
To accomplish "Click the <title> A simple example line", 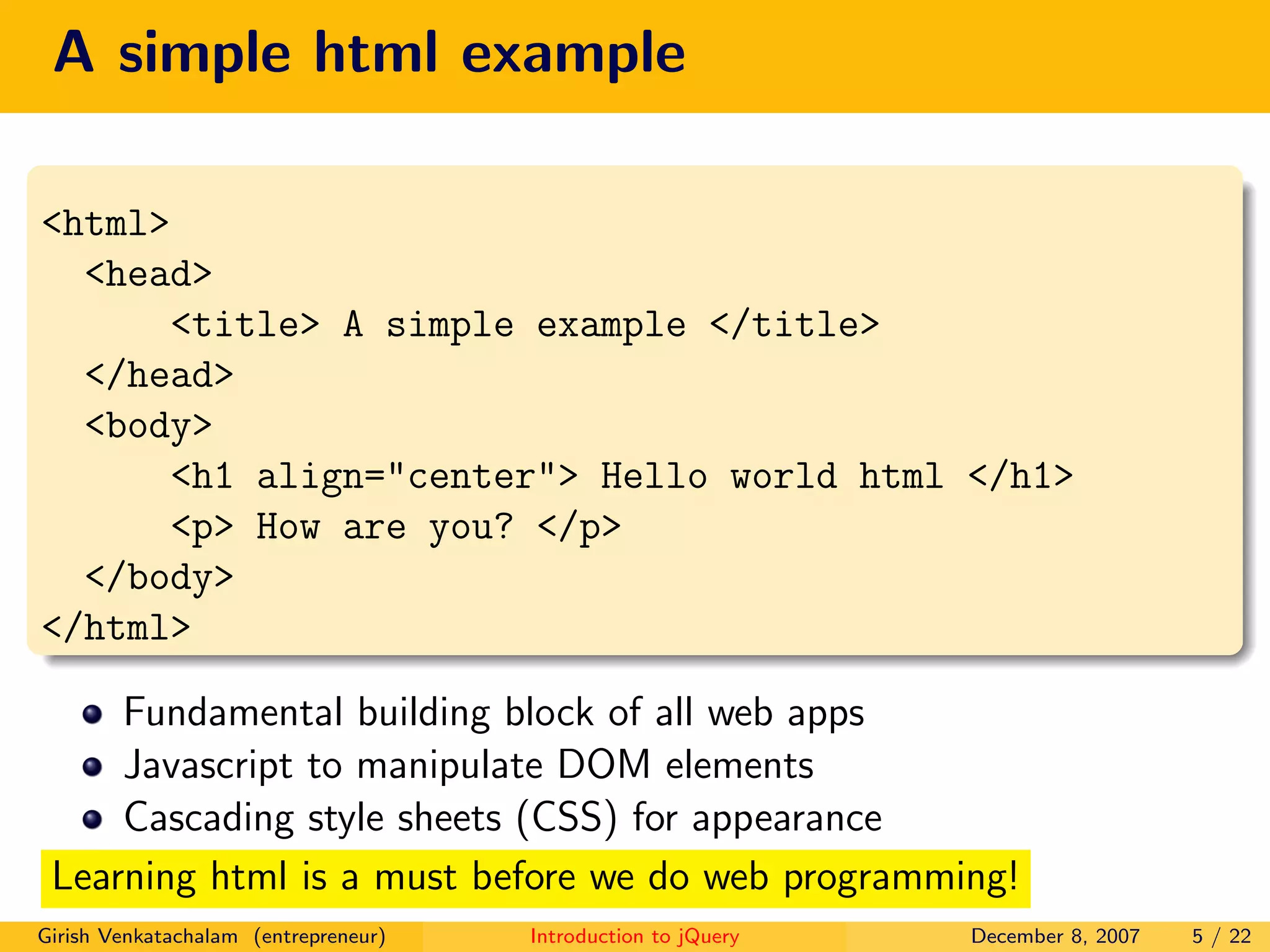I will (x=525, y=325).
